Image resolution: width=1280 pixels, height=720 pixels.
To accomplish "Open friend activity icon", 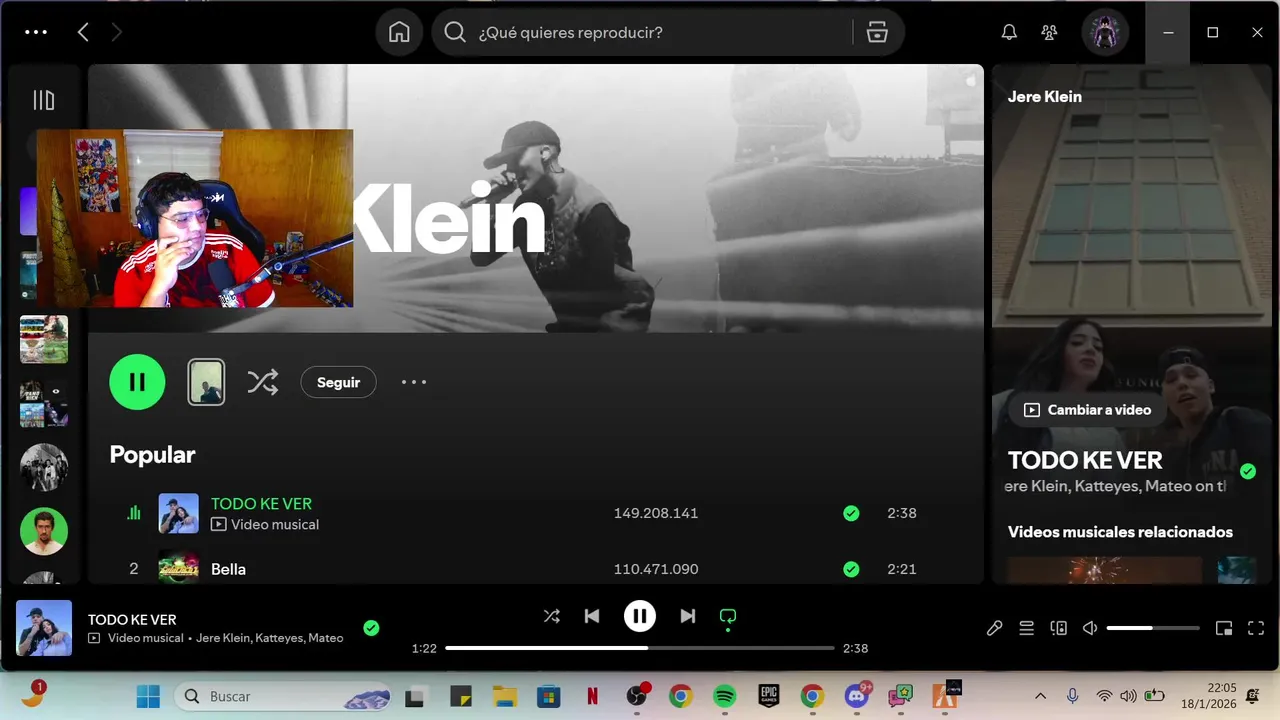I will coord(1049,32).
